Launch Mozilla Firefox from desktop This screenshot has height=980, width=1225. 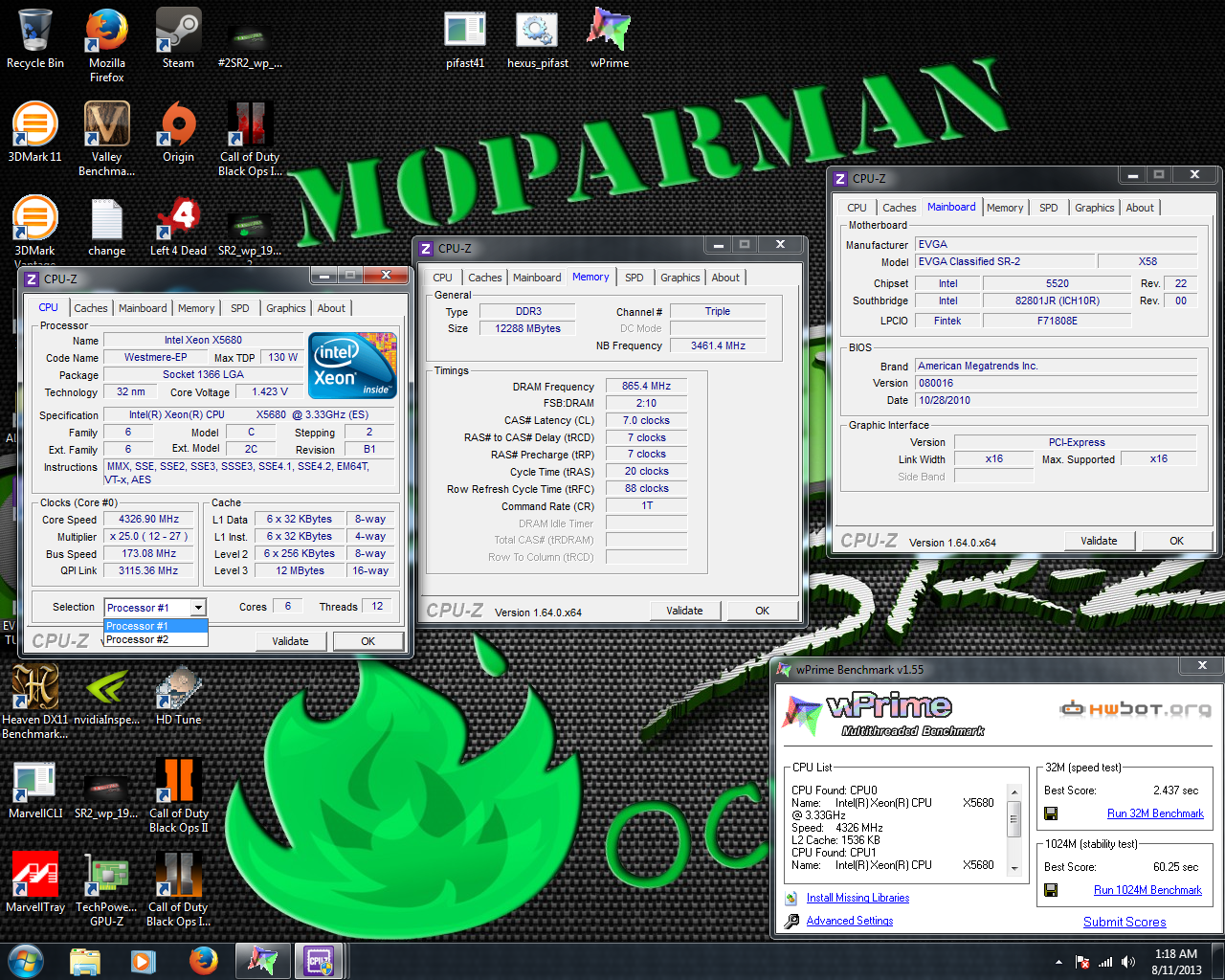tap(106, 45)
